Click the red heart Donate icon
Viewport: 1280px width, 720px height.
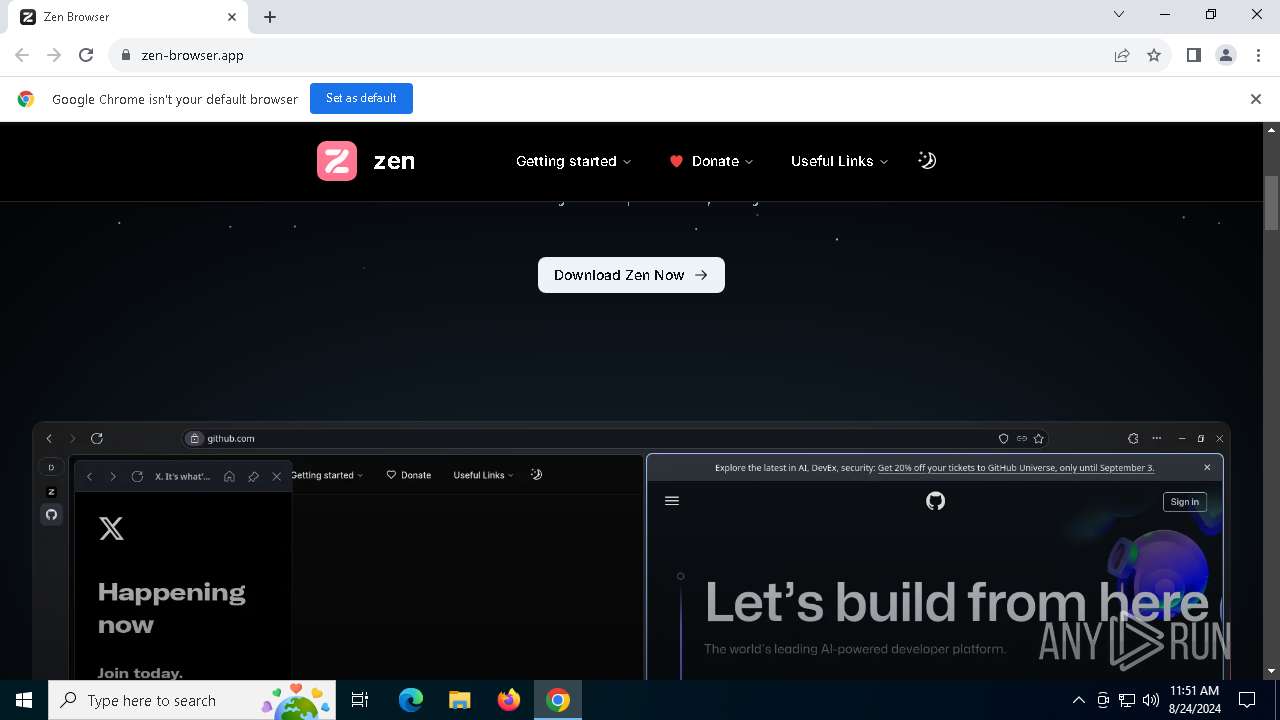pyautogui.click(x=676, y=161)
